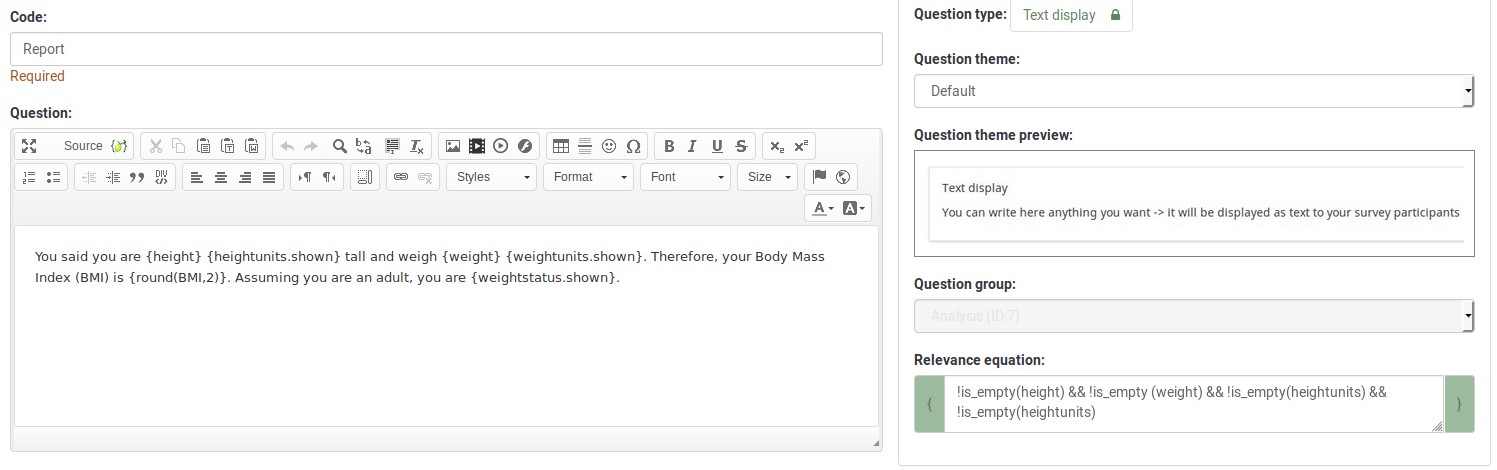Click the insert link icon
The height and width of the screenshot is (470, 1497).
click(x=401, y=177)
